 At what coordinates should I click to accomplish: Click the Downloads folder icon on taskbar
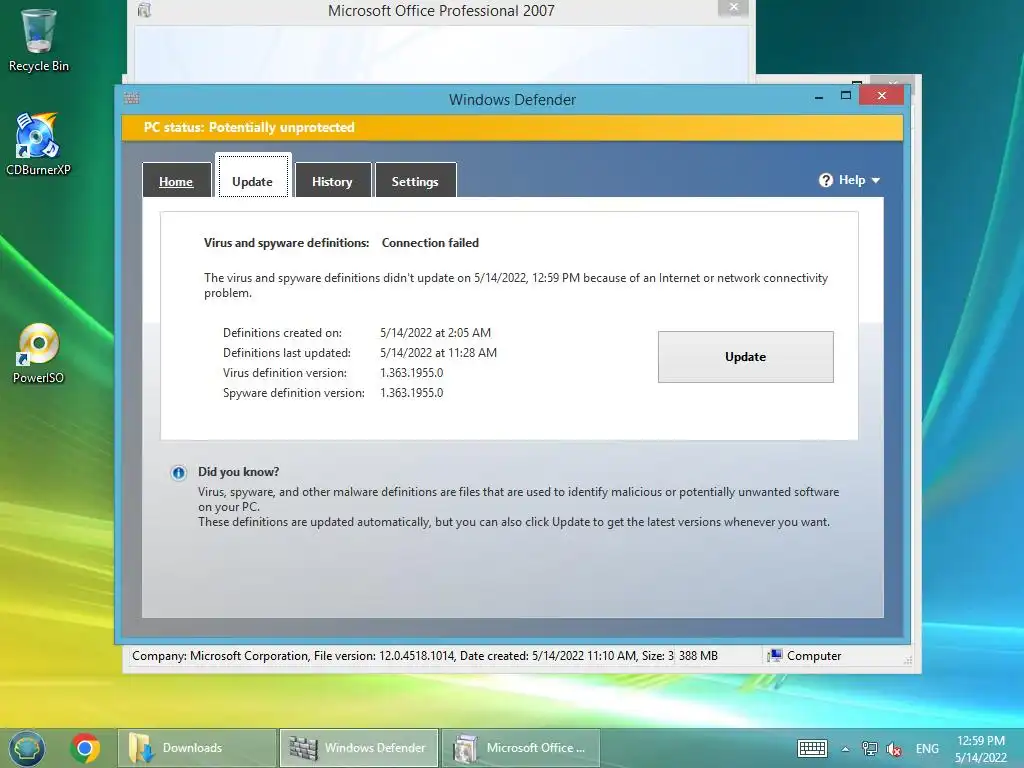(140, 748)
